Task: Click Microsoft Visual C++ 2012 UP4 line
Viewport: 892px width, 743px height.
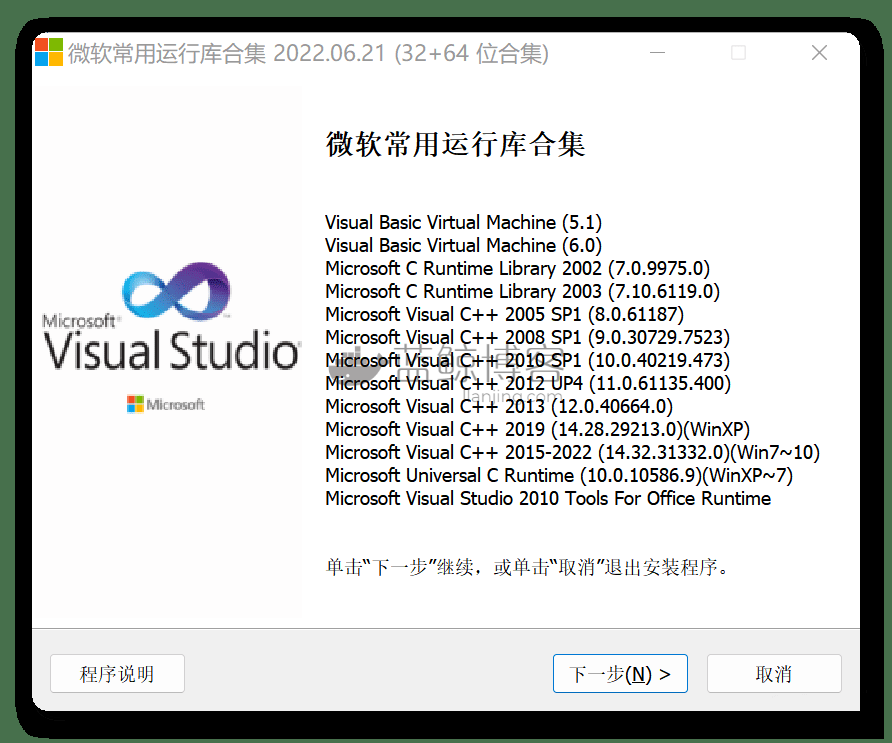Action: [x=528, y=383]
